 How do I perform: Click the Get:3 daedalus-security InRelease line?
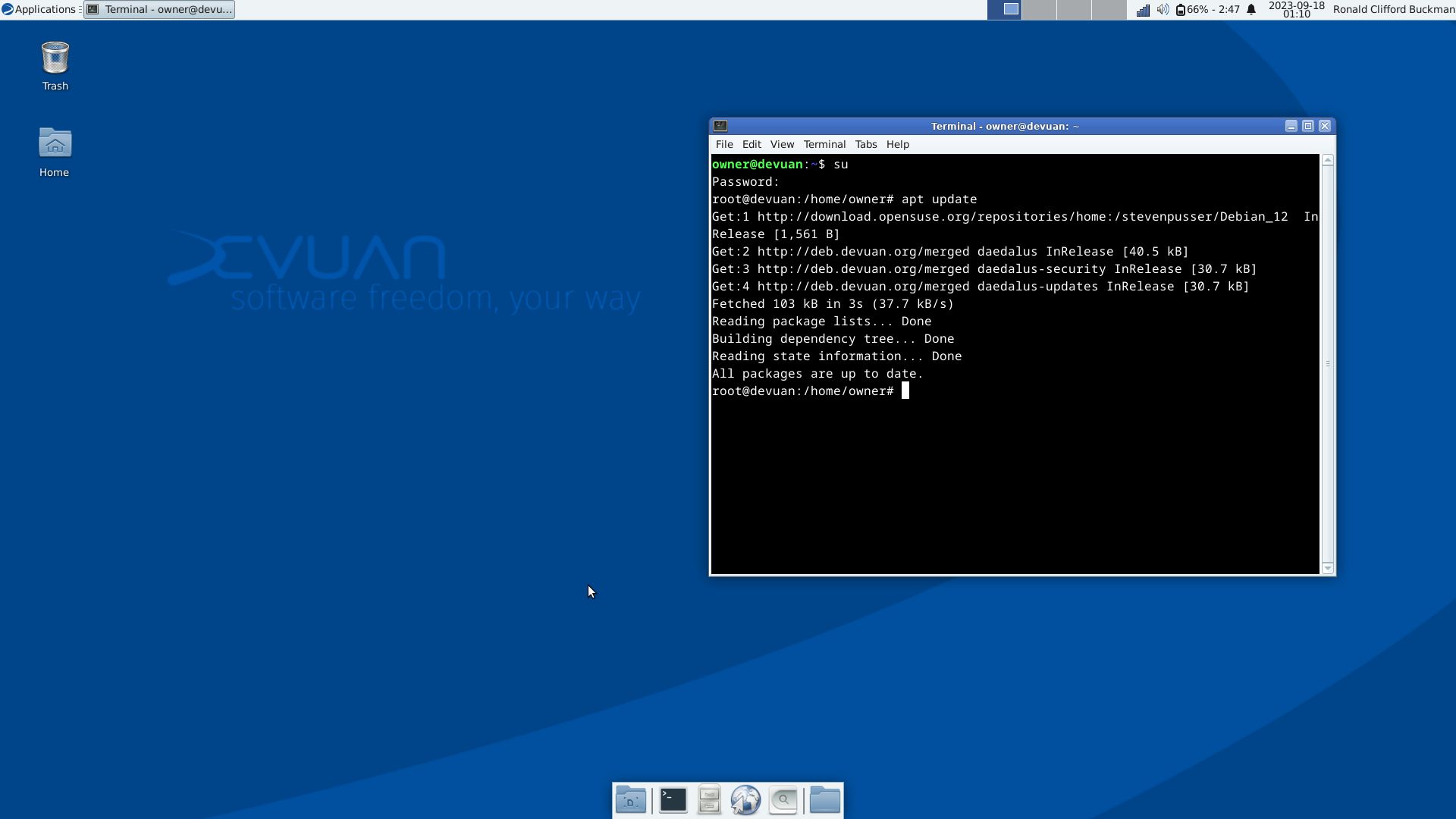[984, 269]
